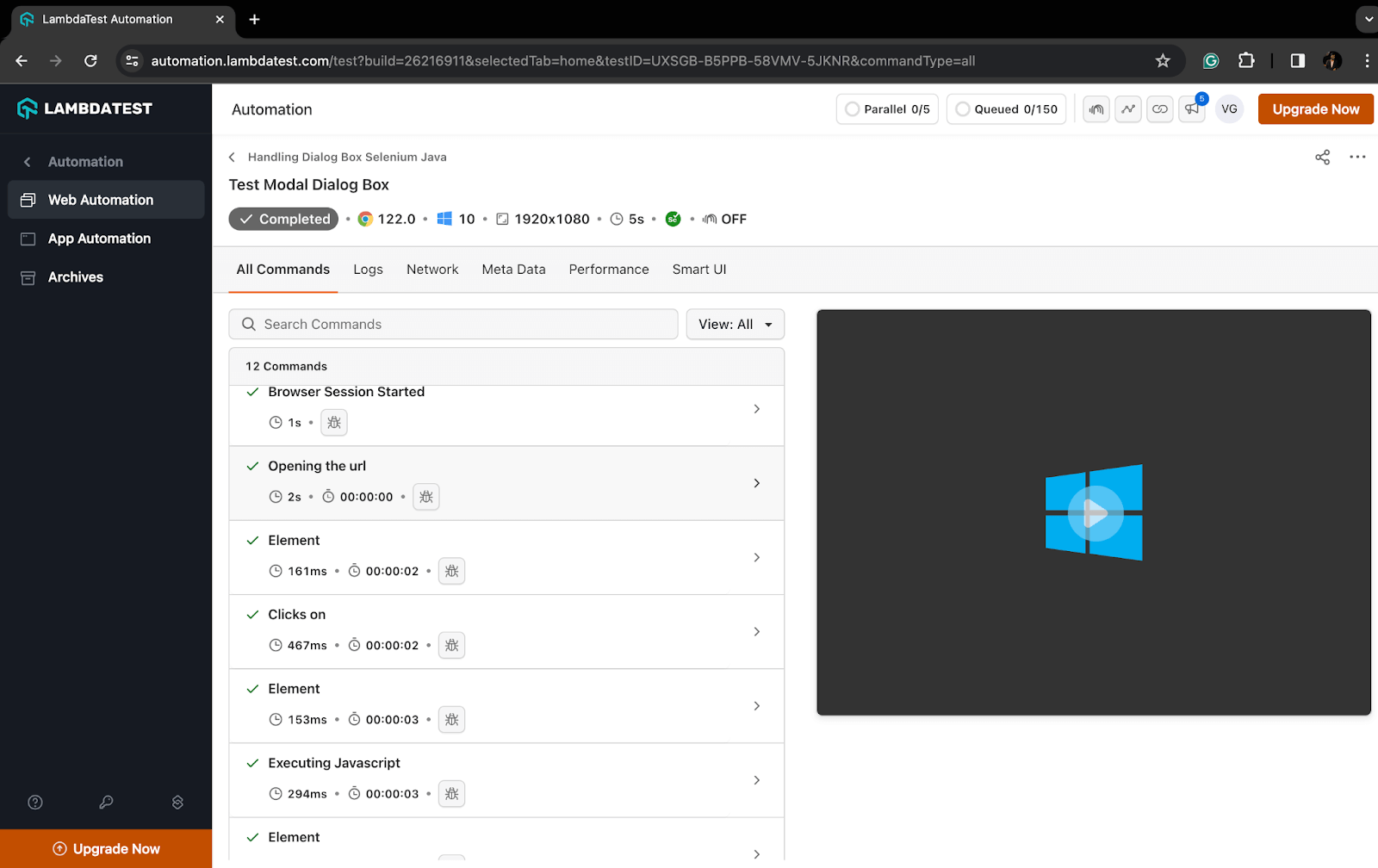Click inside the Search Commands field
Image resolution: width=1378 pixels, height=868 pixels.
tap(454, 324)
